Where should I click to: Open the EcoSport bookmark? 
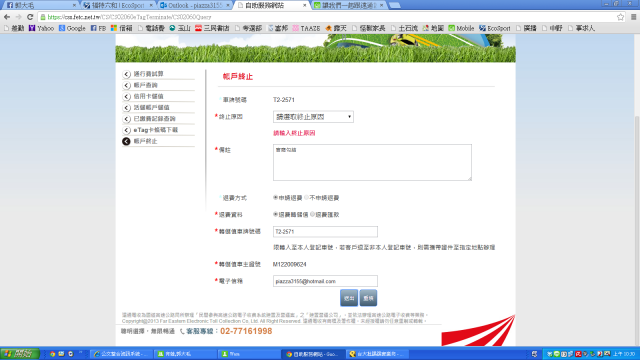click(x=495, y=28)
